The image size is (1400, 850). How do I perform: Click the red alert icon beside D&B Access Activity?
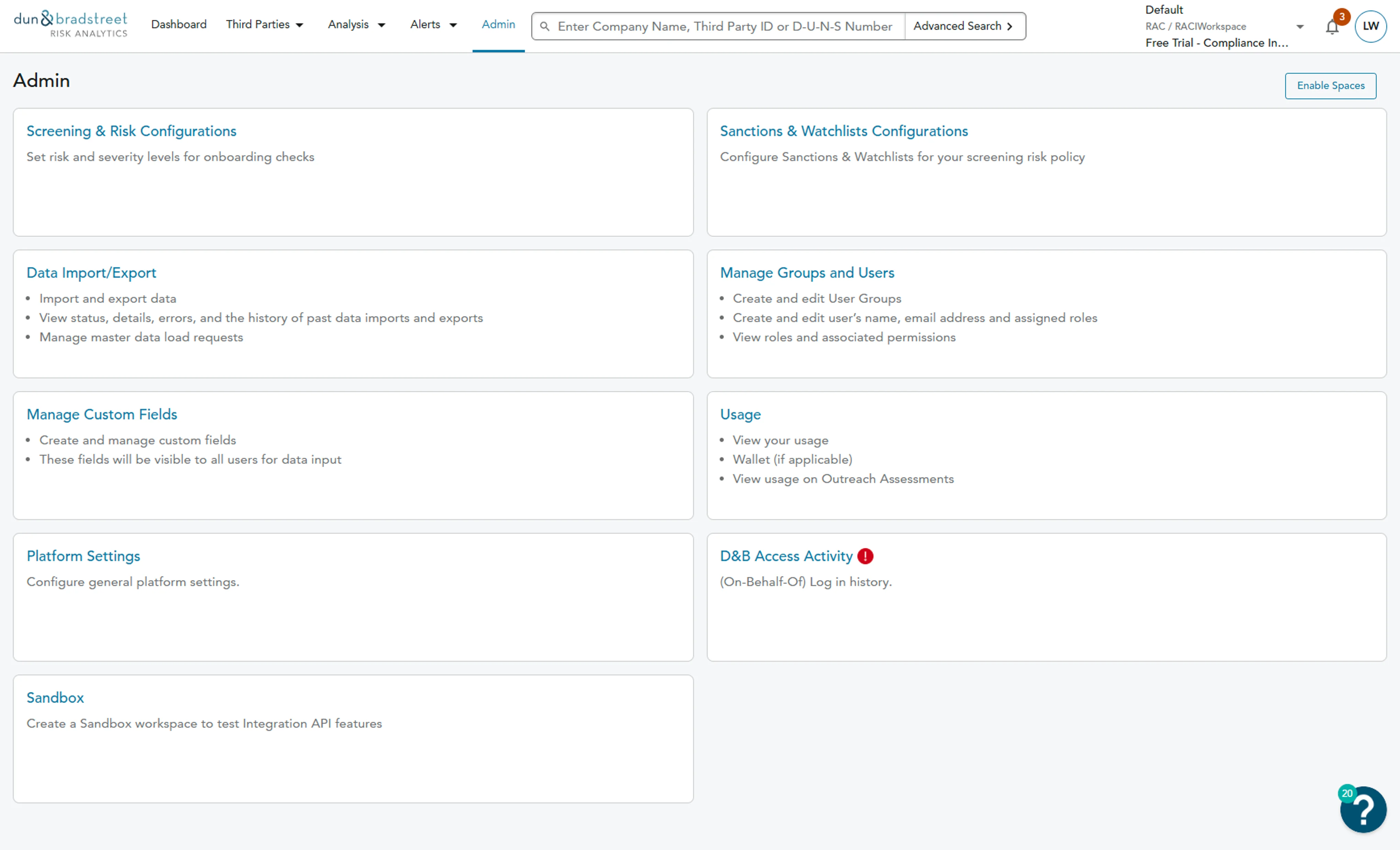pyautogui.click(x=865, y=556)
